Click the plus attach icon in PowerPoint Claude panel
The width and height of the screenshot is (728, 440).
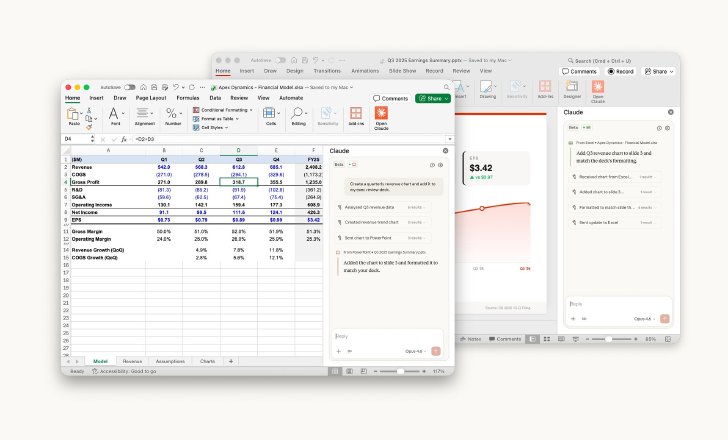(573, 319)
